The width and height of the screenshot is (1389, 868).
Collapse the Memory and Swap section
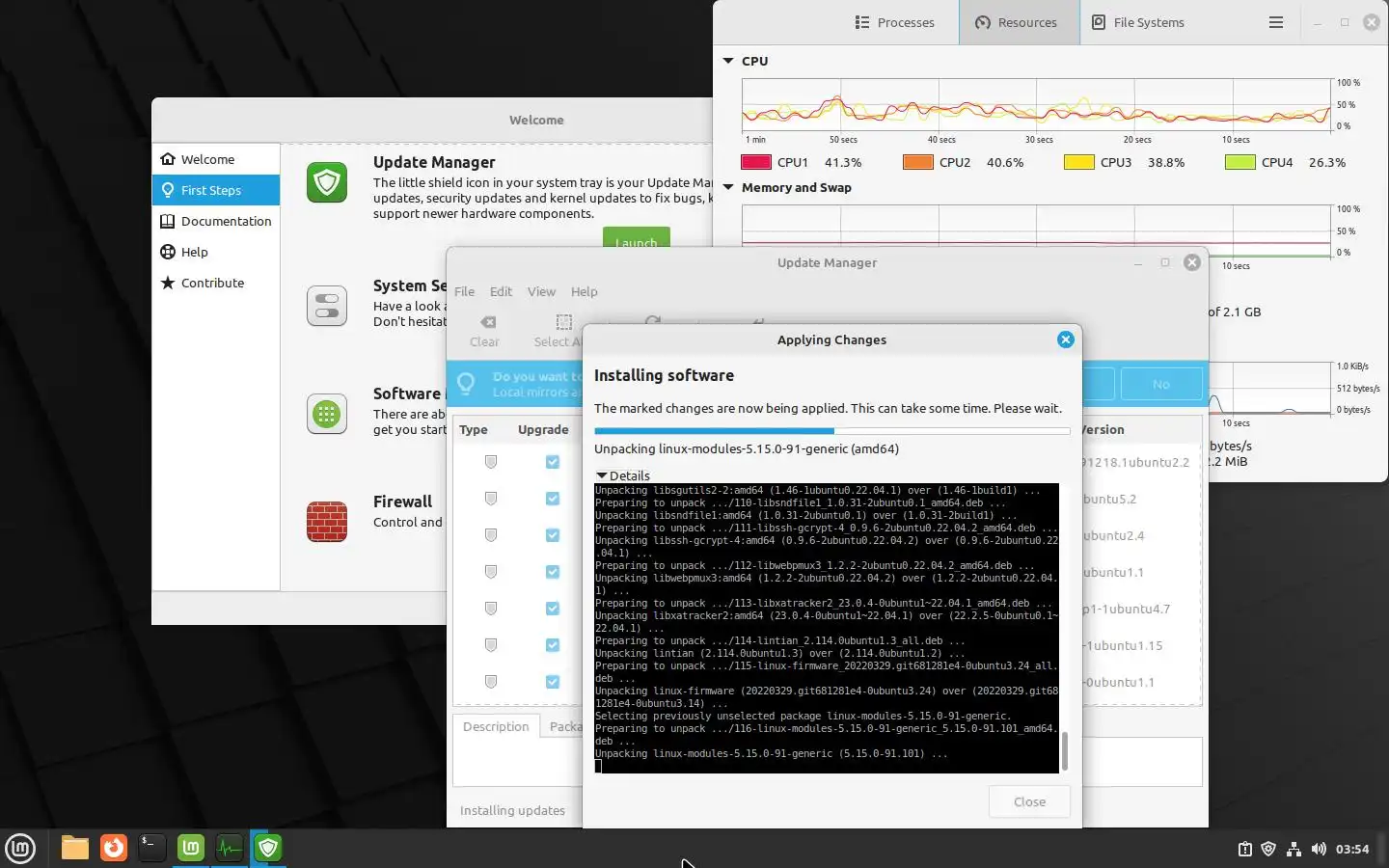(728, 187)
